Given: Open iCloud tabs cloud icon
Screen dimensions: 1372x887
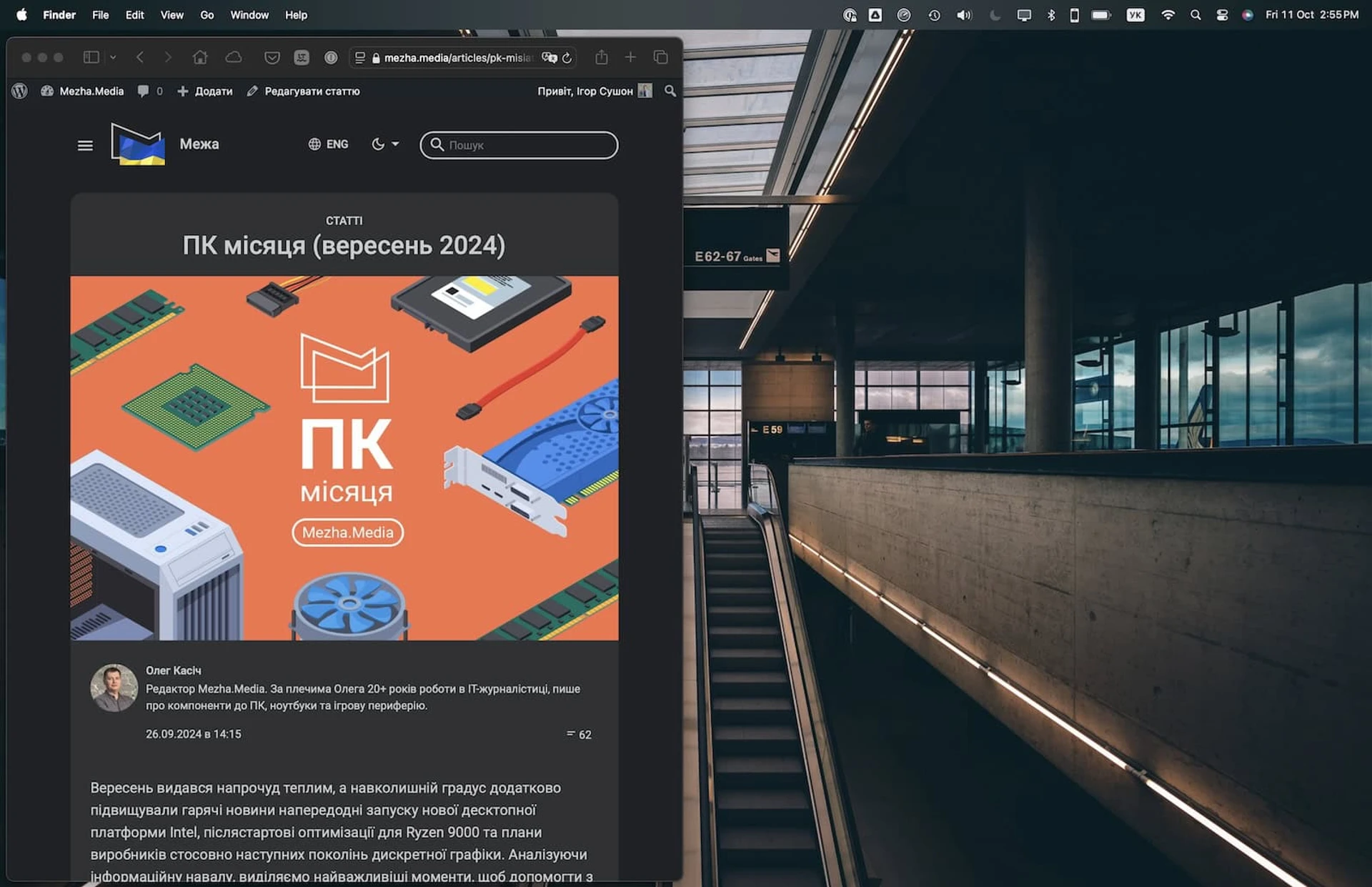Looking at the screenshot, I should pos(234,57).
